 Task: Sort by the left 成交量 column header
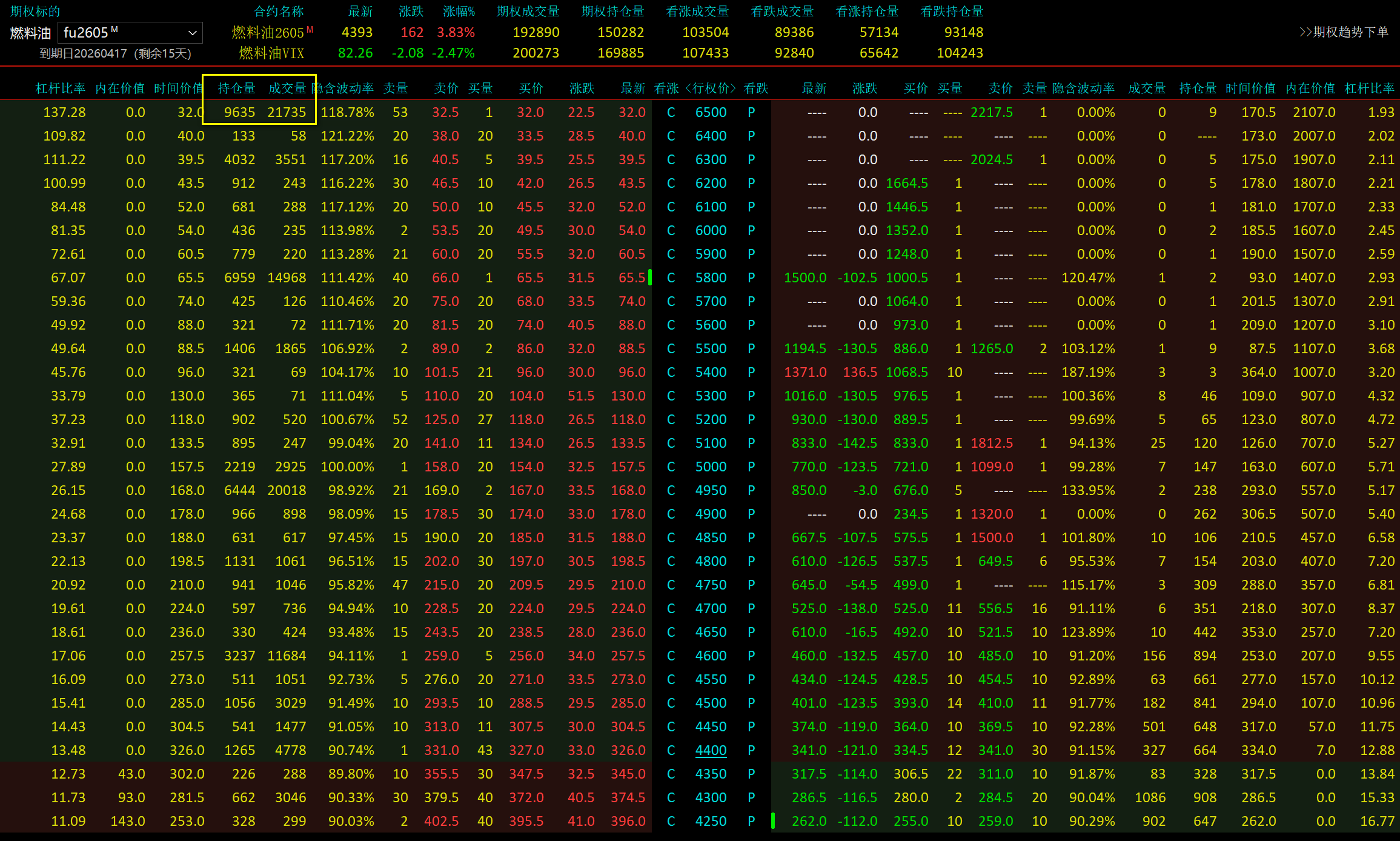tap(287, 88)
